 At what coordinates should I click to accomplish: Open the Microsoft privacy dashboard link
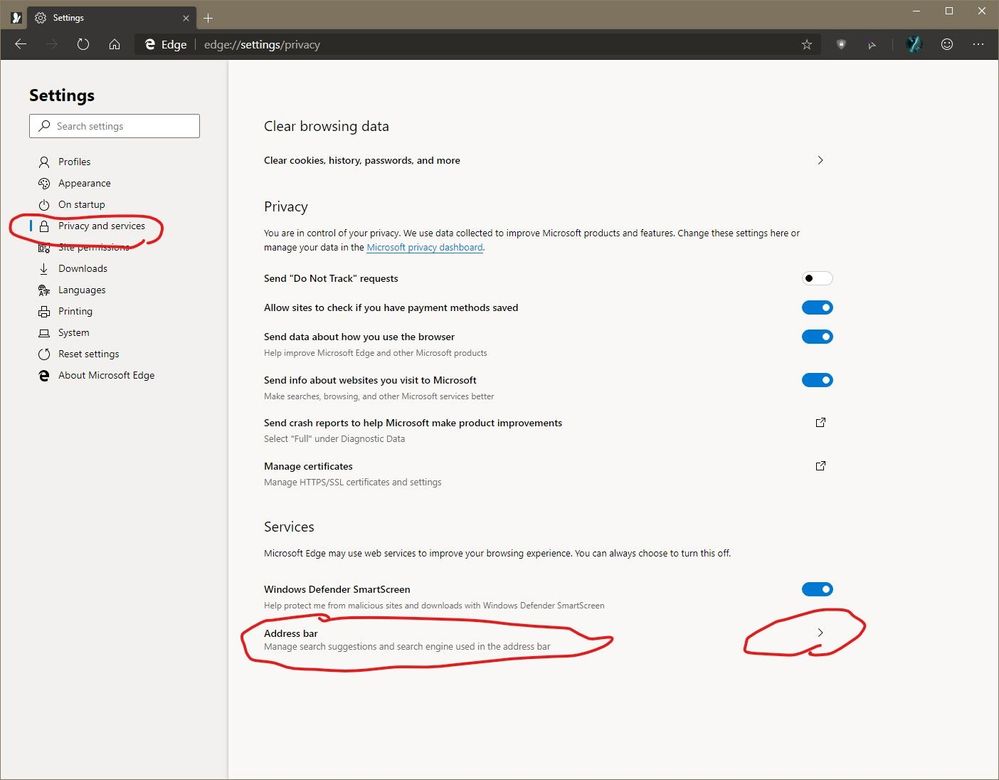(424, 247)
